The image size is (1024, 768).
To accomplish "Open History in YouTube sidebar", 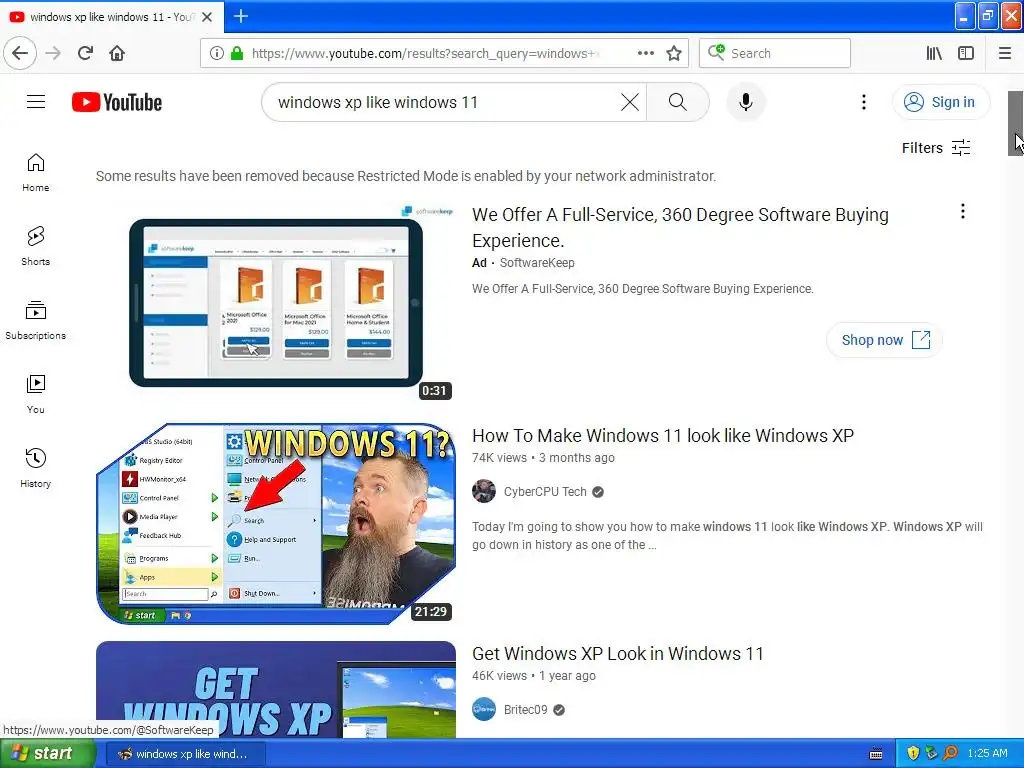I will [x=35, y=468].
